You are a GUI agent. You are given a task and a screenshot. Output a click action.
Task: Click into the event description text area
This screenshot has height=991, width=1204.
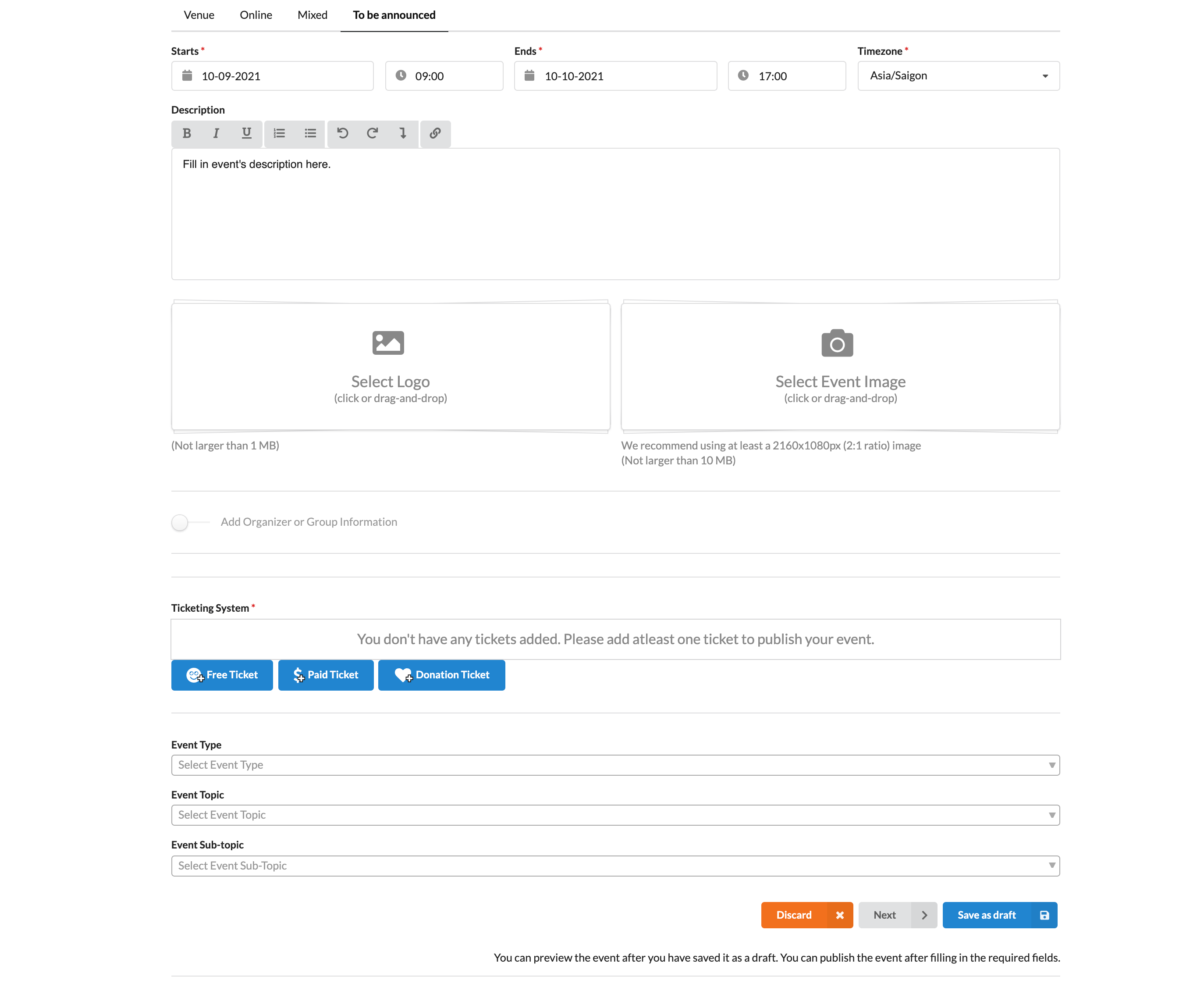coord(616,214)
